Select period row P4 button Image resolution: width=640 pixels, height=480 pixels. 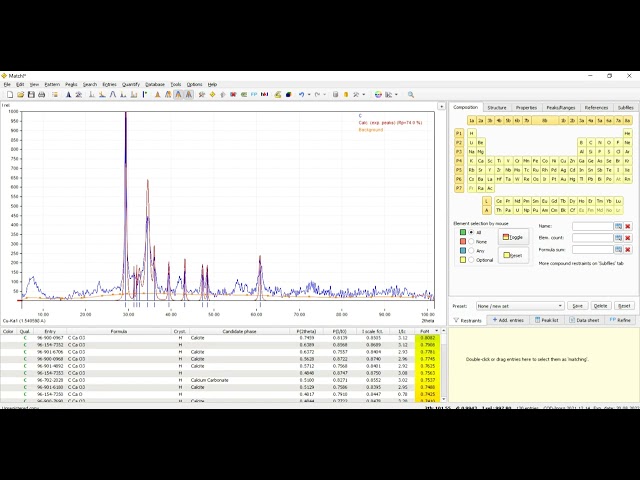click(x=459, y=161)
